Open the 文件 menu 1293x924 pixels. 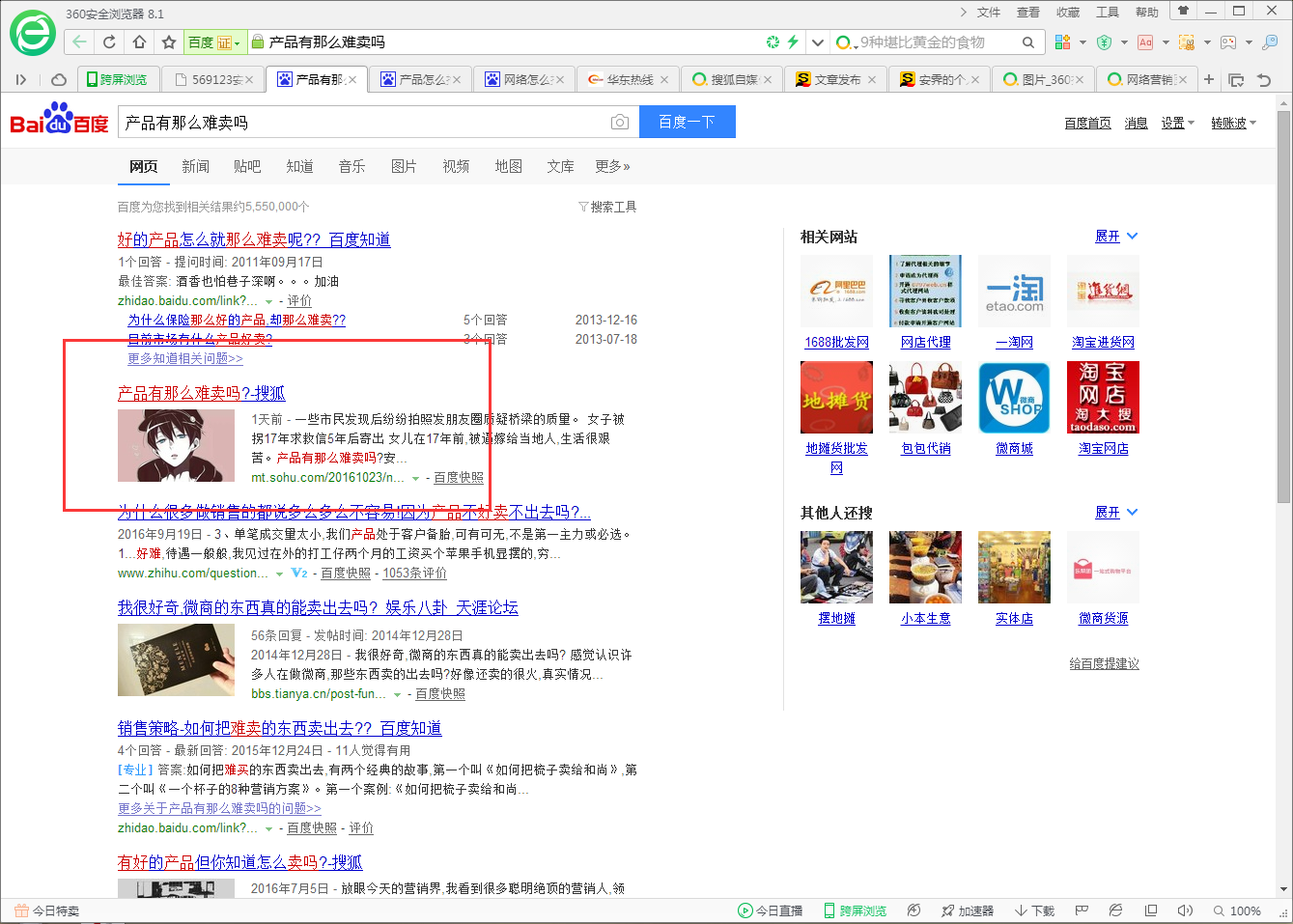tap(989, 12)
